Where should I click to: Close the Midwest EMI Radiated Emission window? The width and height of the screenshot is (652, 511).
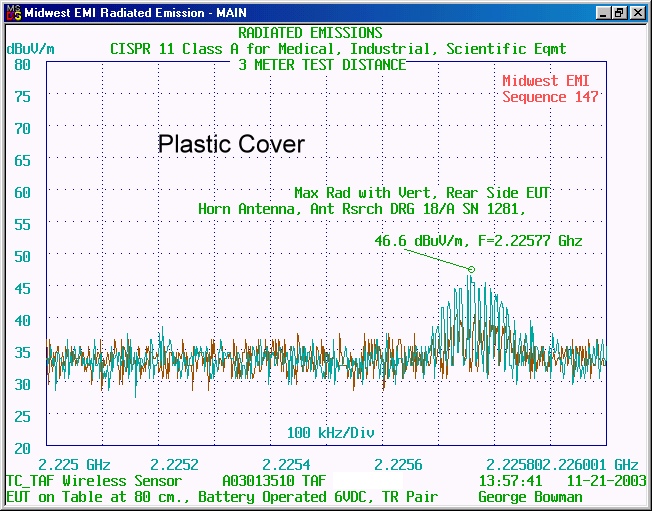[637, 13]
